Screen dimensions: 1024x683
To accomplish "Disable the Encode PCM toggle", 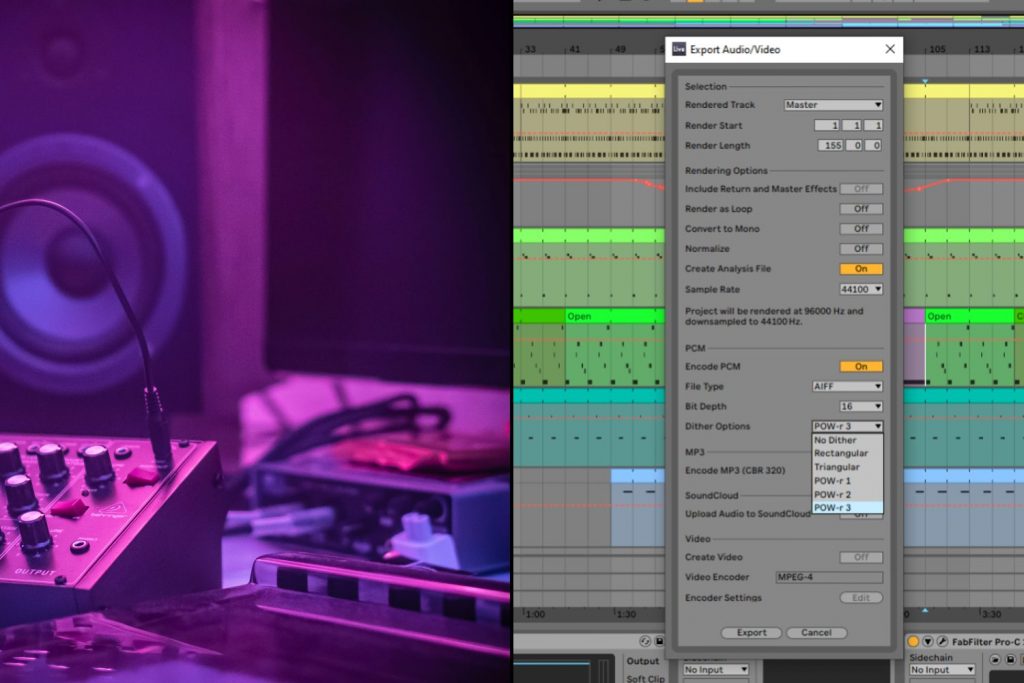I will coord(861,366).
